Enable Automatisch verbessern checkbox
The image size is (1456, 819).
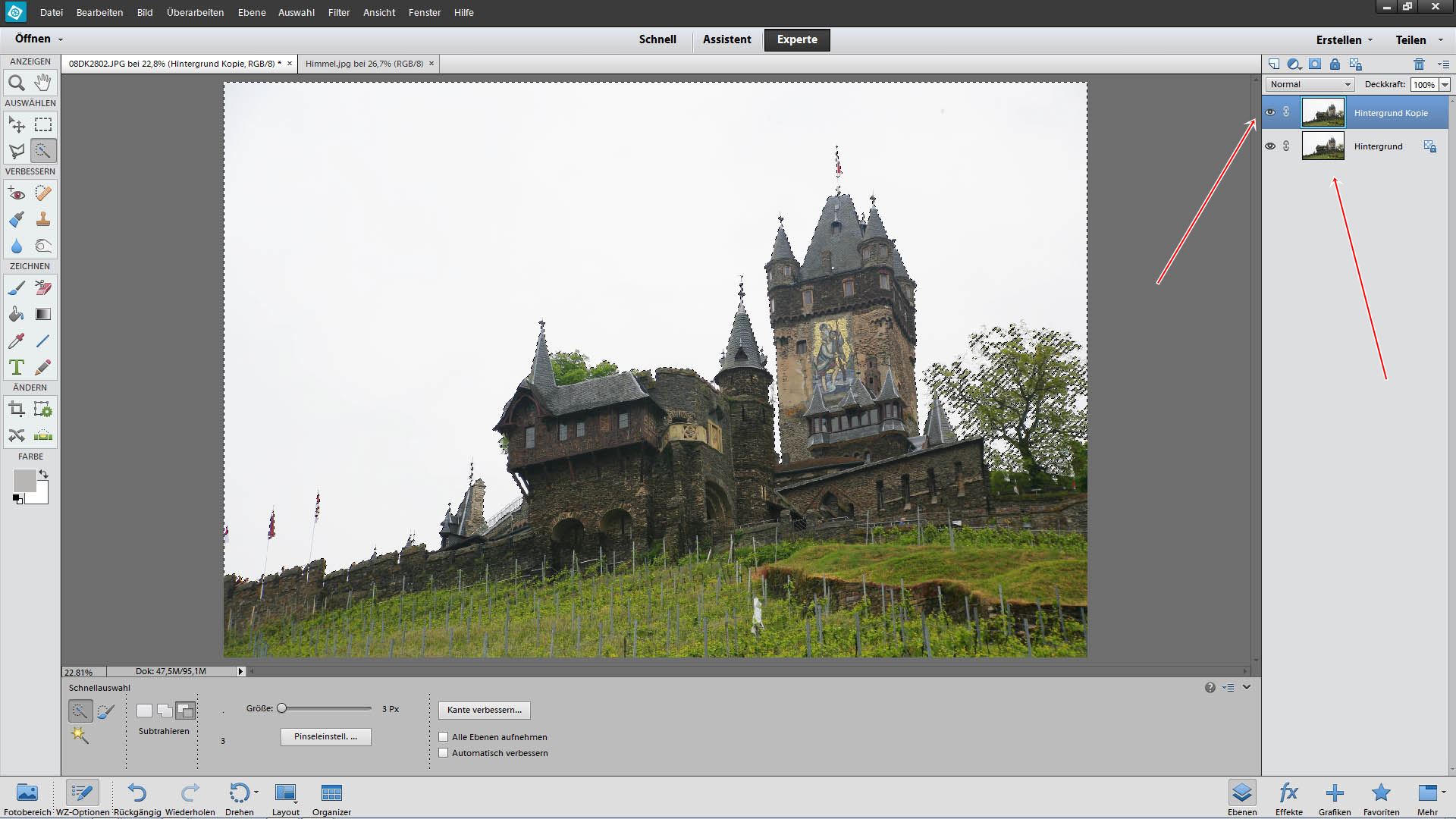[x=443, y=752]
